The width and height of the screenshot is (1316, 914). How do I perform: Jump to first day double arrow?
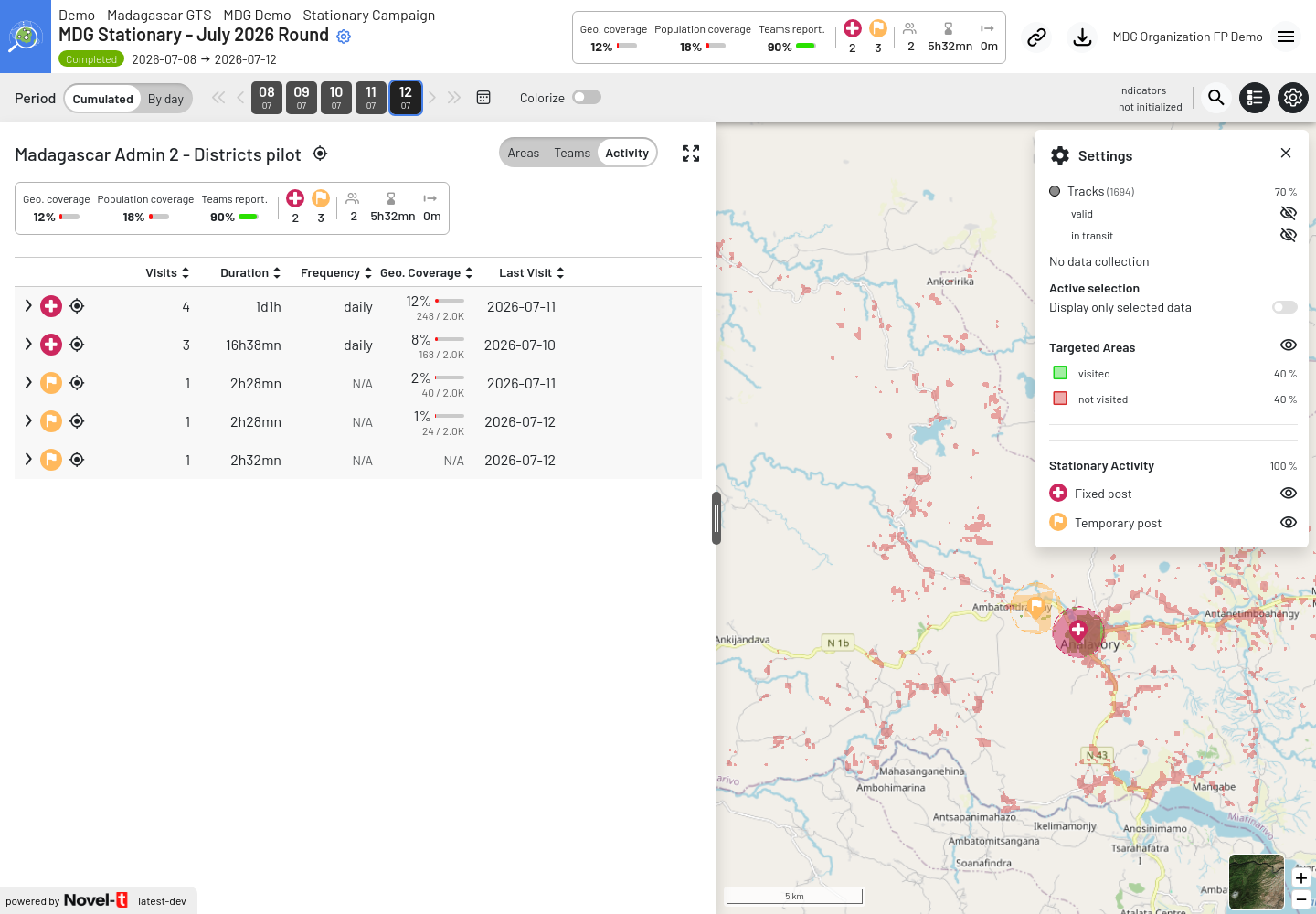point(218,98)
